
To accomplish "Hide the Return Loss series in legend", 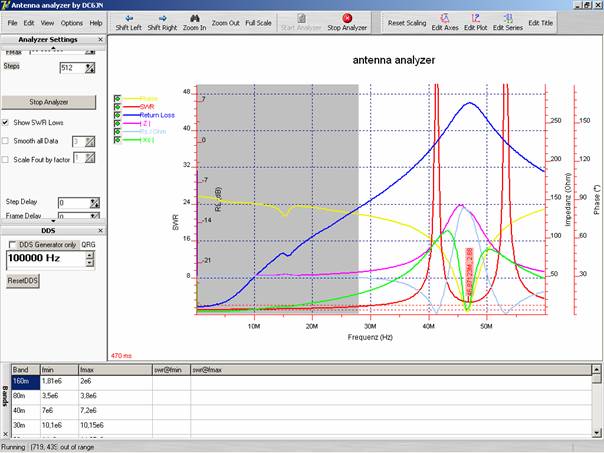I will click(118, 115).
